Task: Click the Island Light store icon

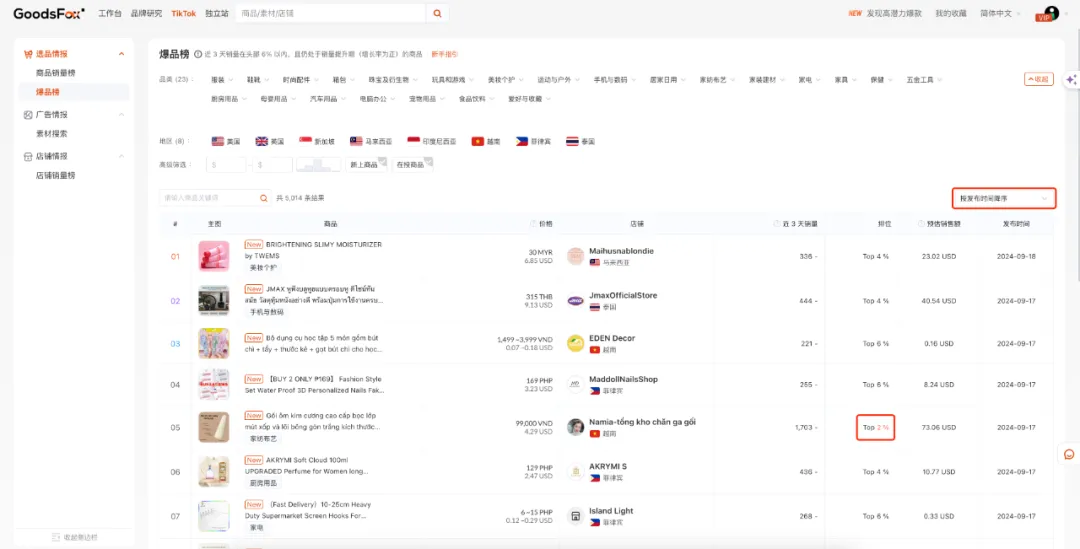Action: 575,516
